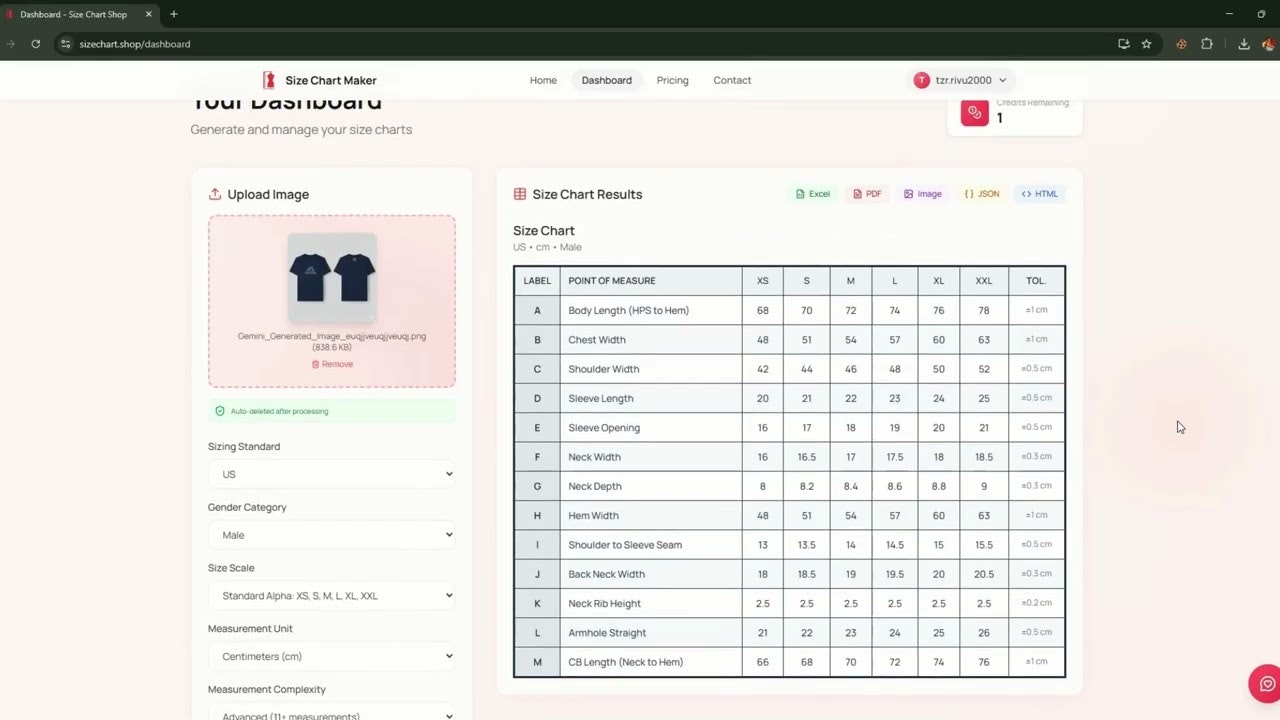Viewport: 1280px width, 720px height.
Task: Open the chat widget in the corner
Action: [1266, 683]
